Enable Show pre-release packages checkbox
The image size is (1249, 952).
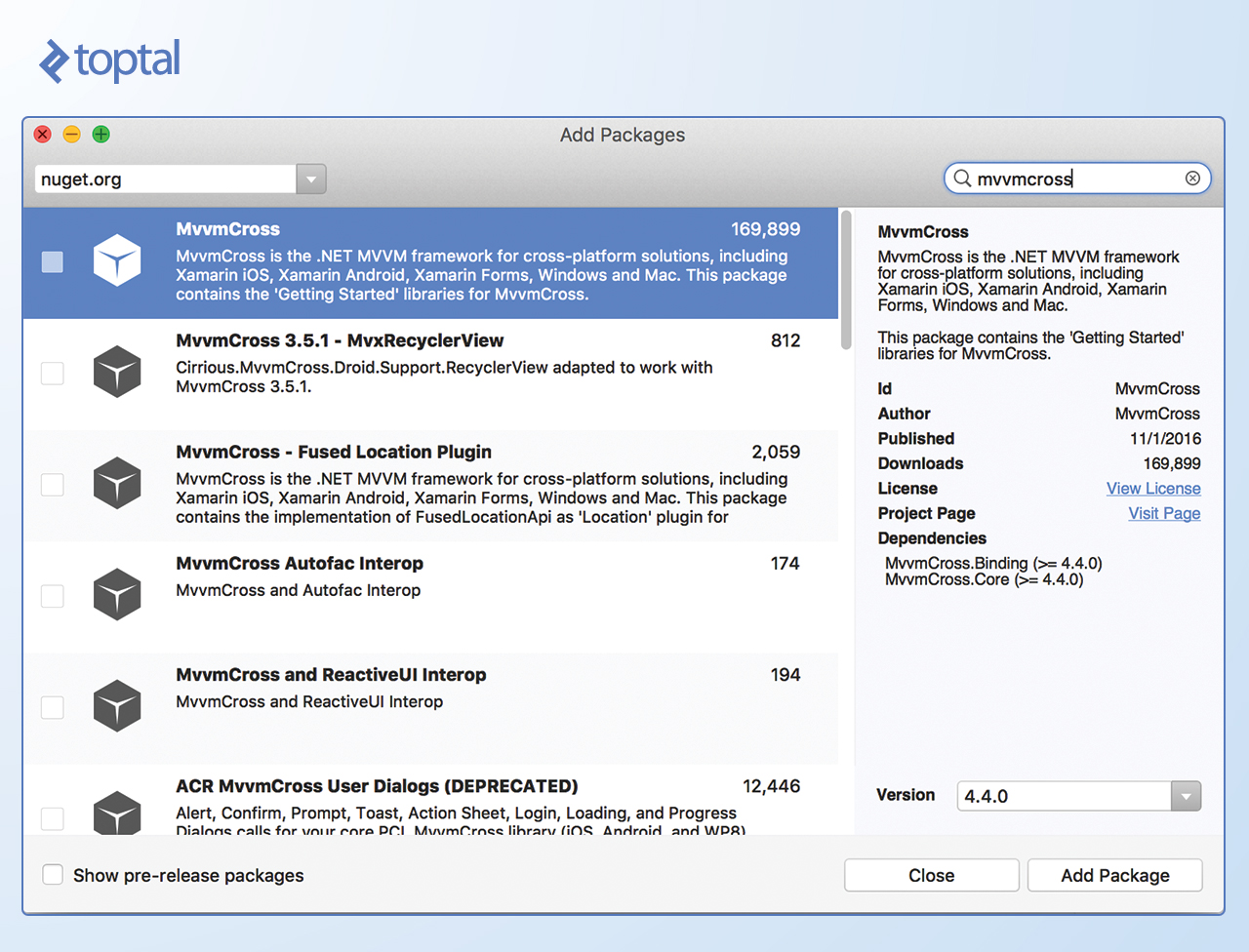pyautogui.click(x=53, y=875)
